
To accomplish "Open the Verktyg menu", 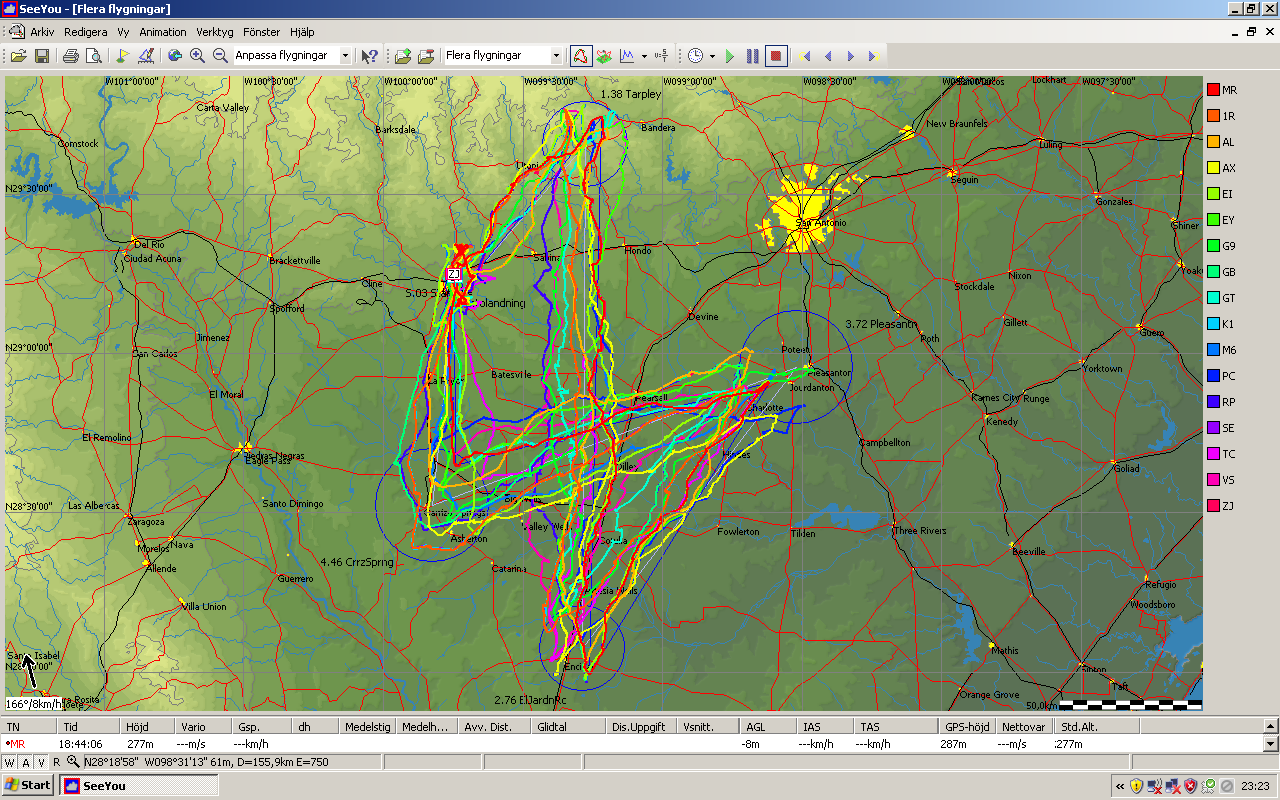I will coord(214,32).
